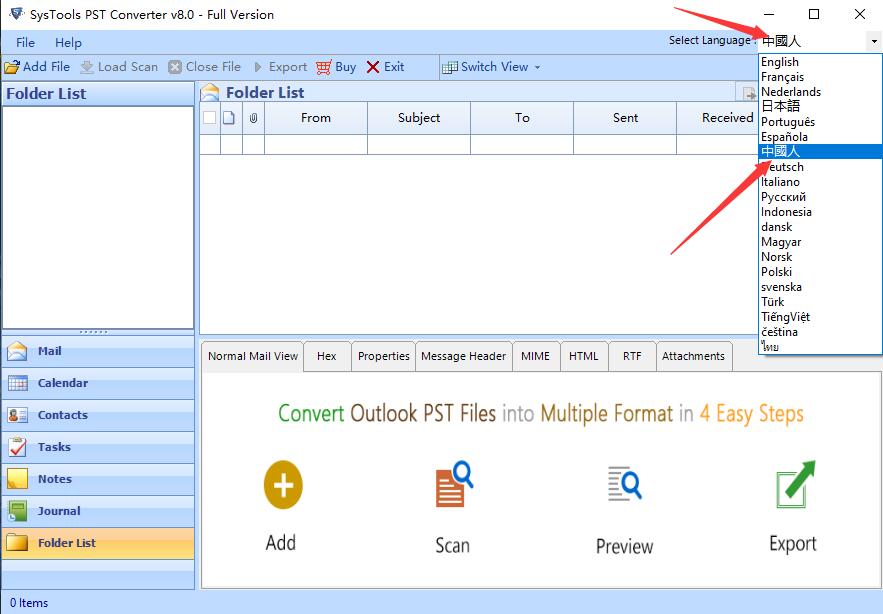Click the attachment paperclip column icon

253,118
